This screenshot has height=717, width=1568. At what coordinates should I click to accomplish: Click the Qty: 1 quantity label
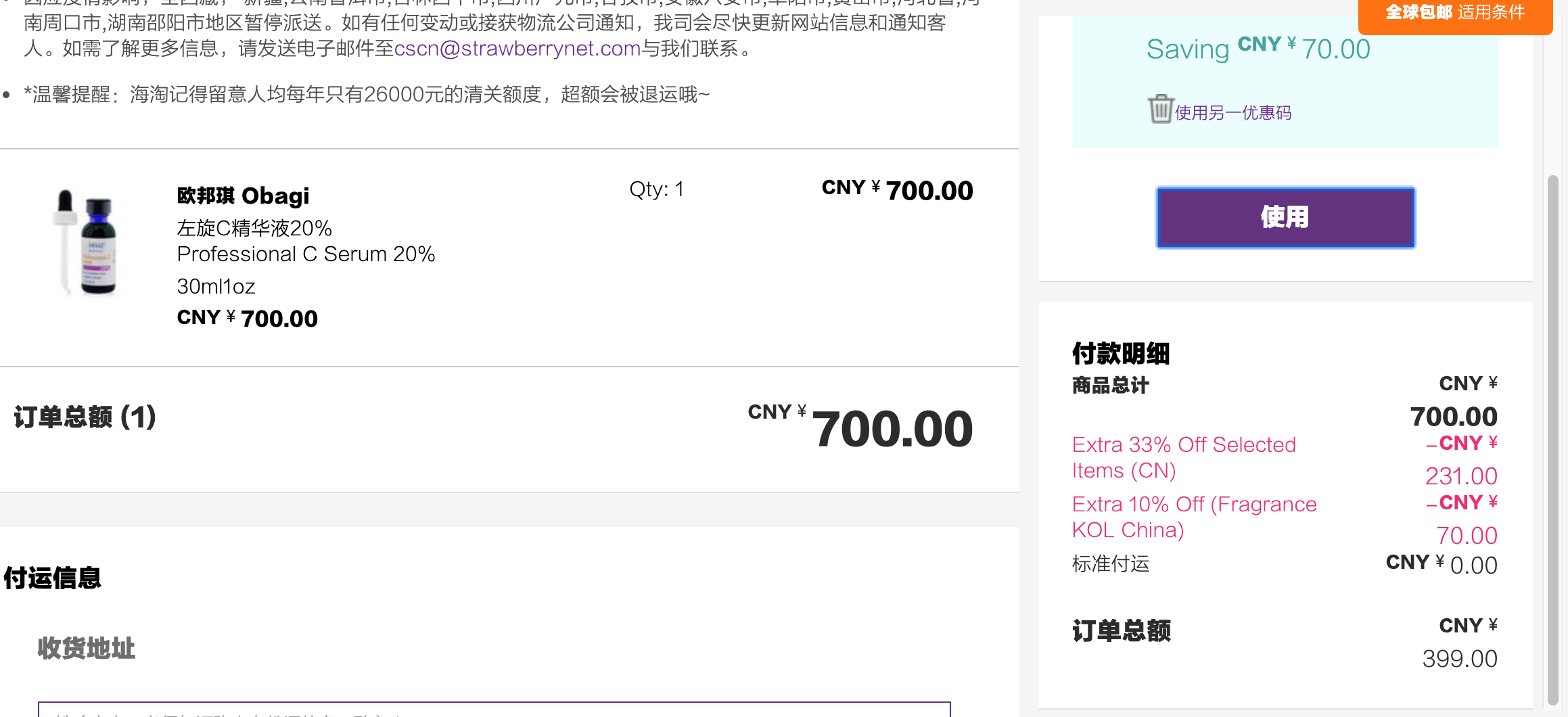point(656,189)
